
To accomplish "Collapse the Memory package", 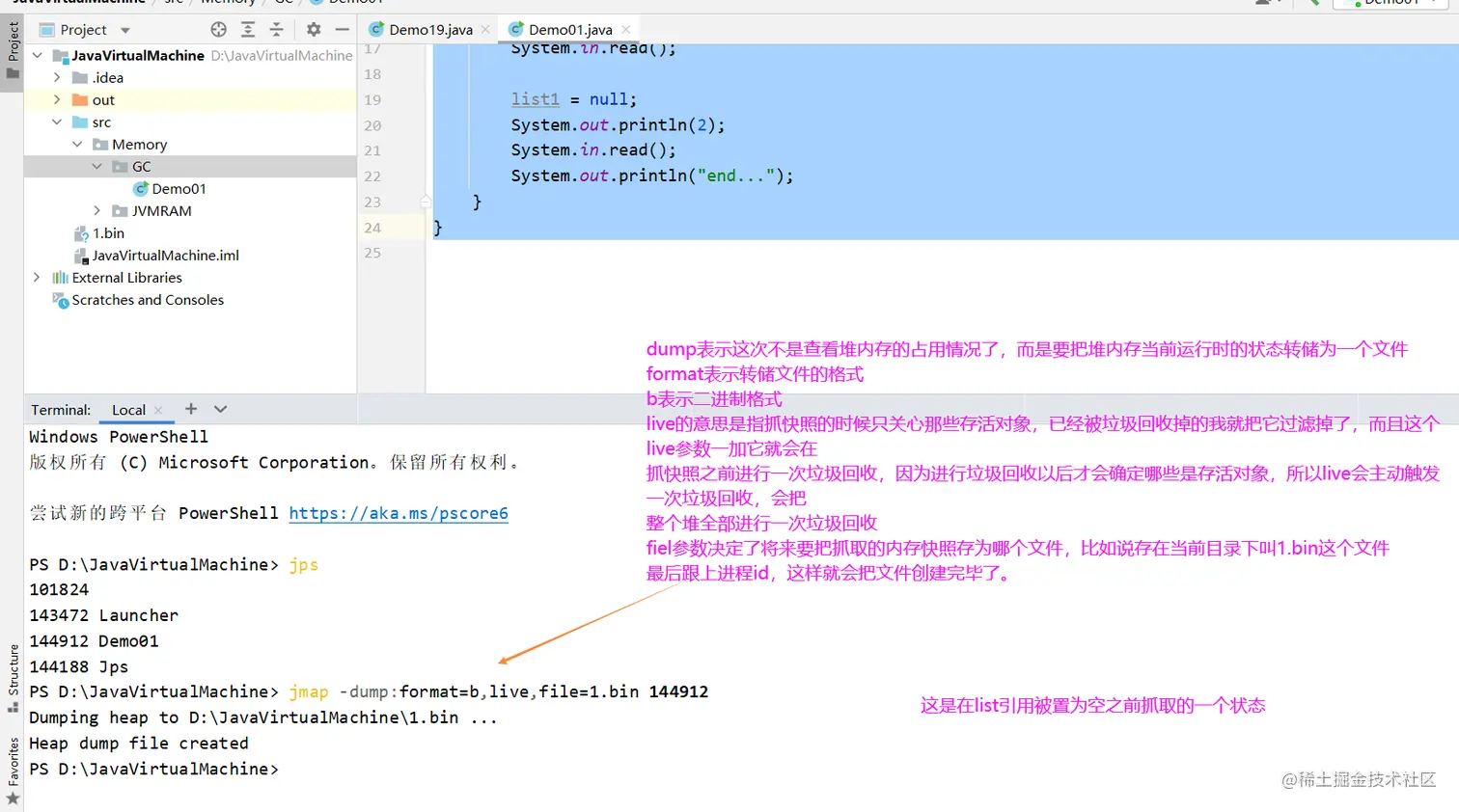I will 77,145.
